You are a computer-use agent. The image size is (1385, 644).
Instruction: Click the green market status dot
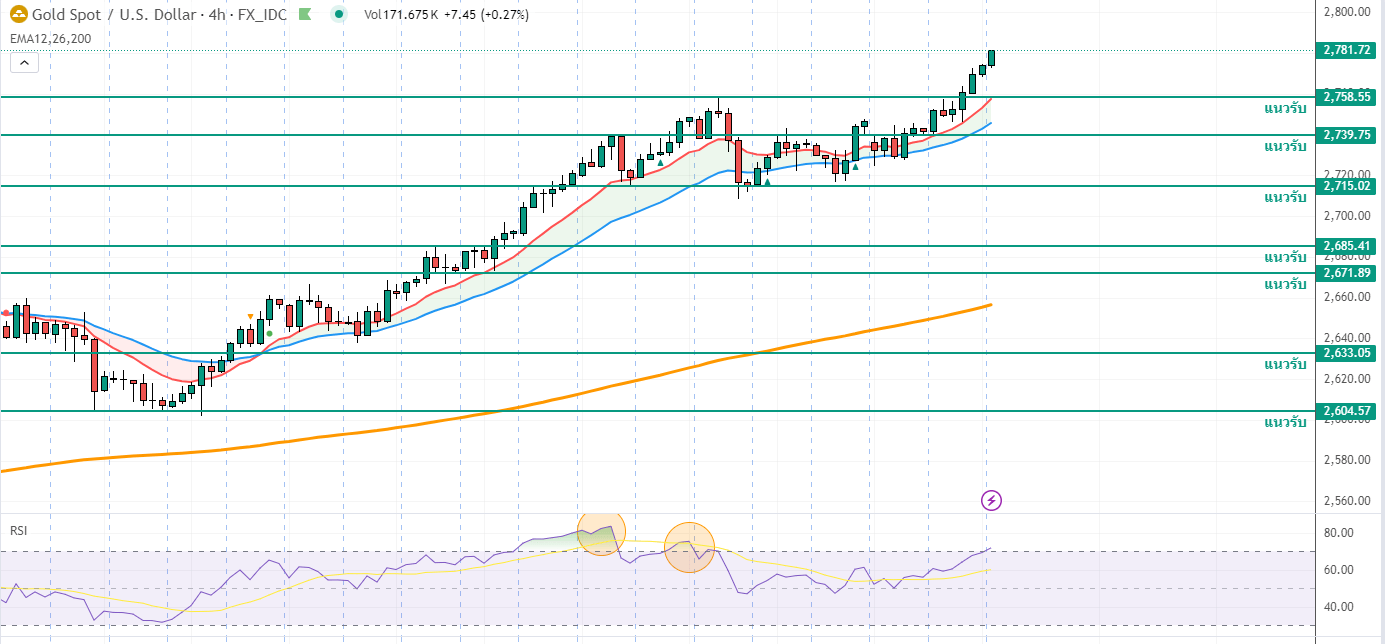coord(340,15)
